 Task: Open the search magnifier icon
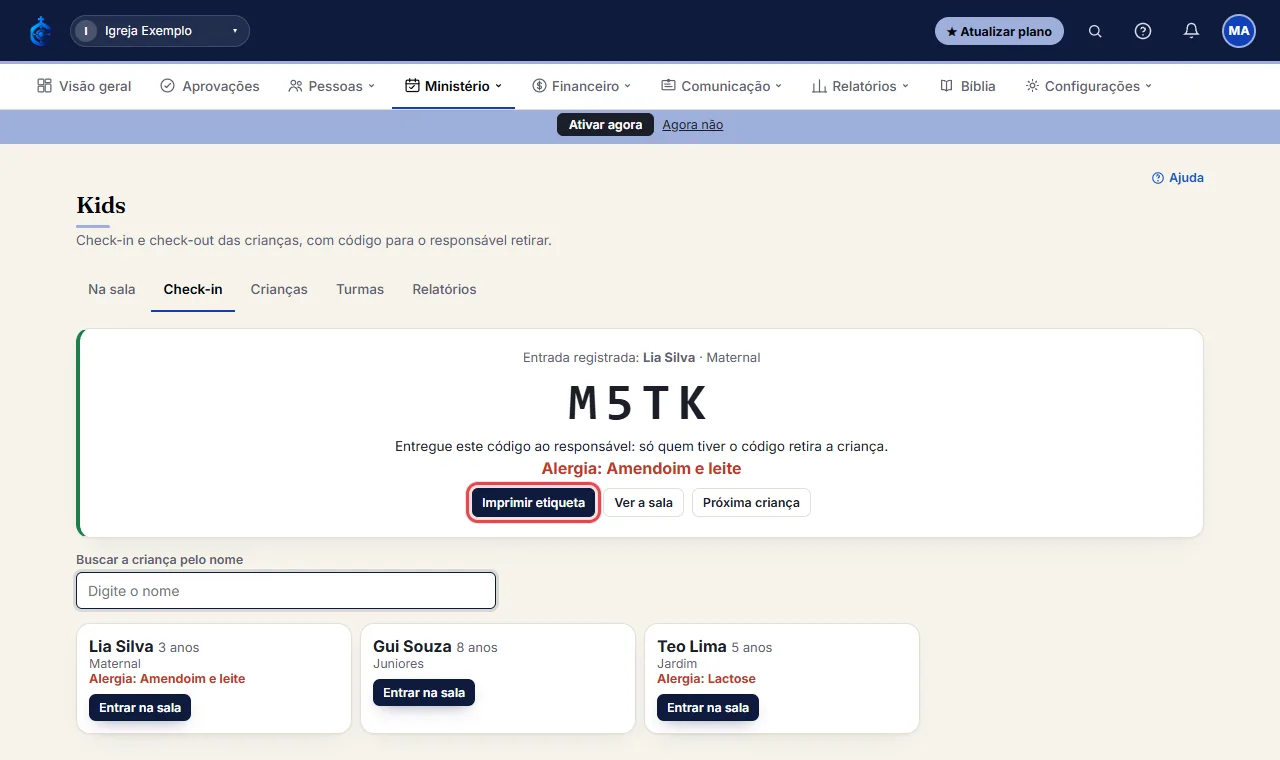coord(1095,31)
